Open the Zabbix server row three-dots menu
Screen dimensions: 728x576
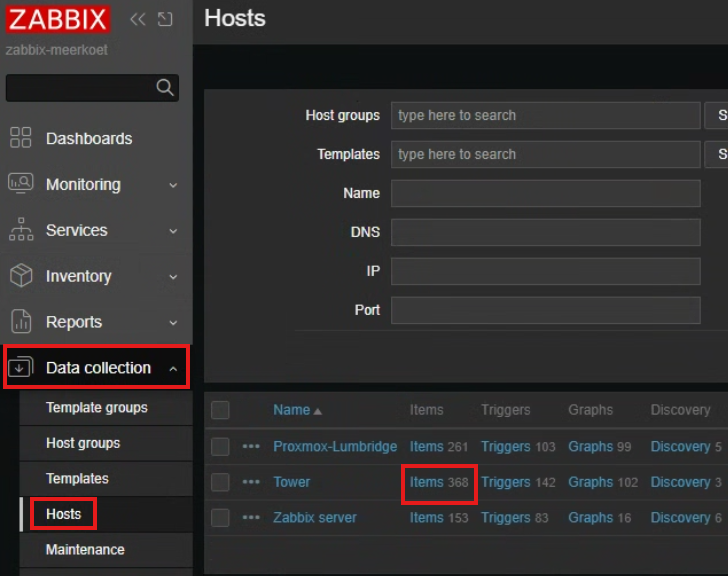[251, 518]
